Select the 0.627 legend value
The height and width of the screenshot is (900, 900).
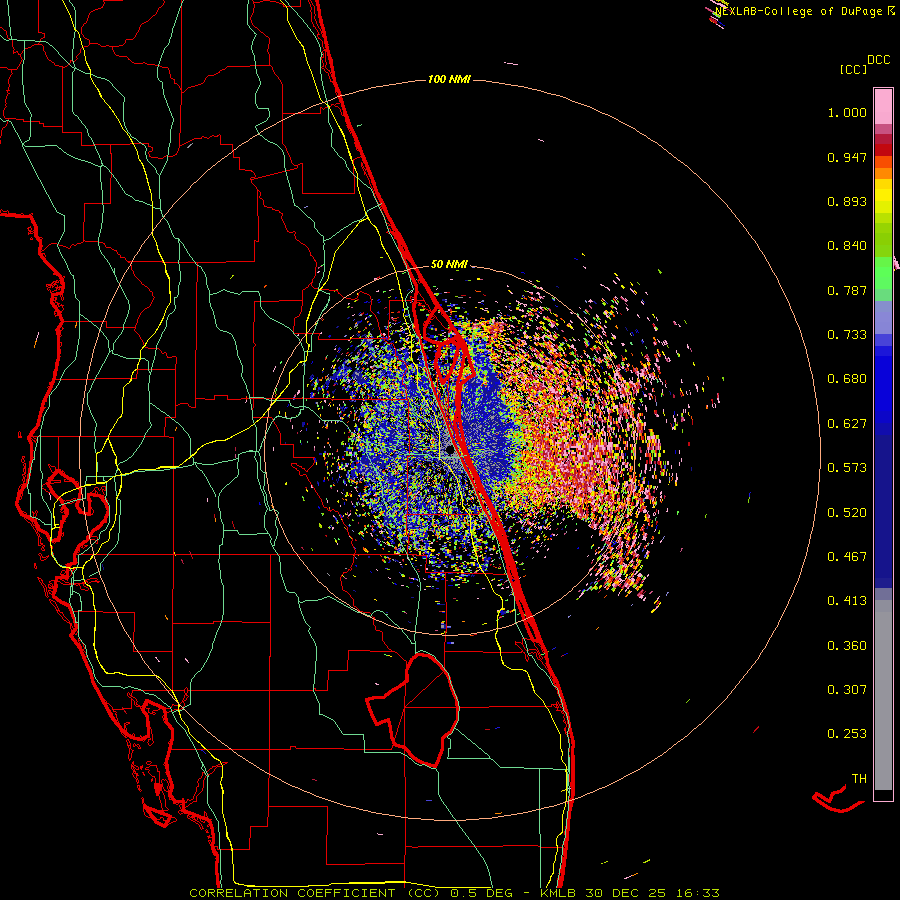point(847,424)
